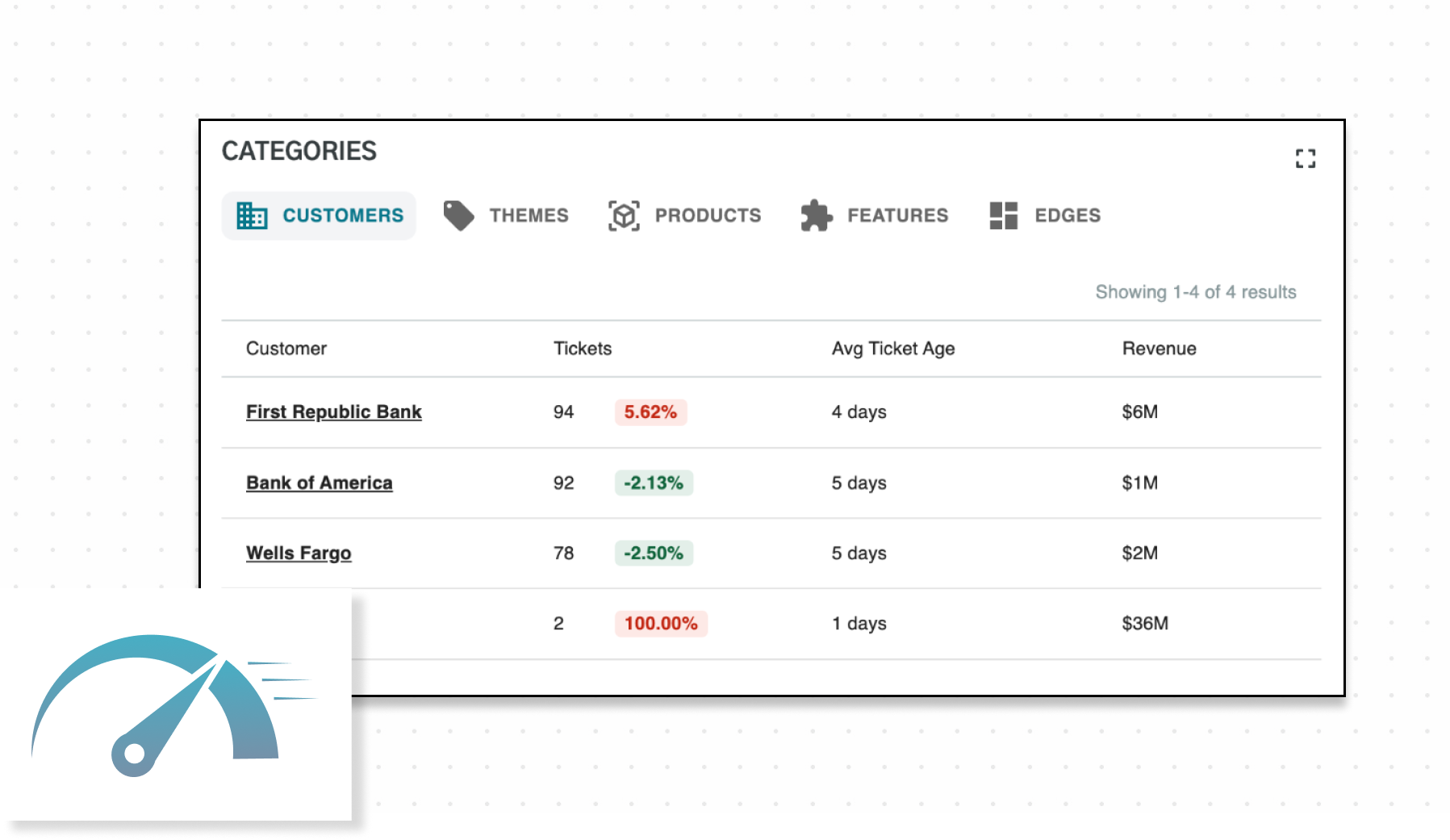
Task: Select the $6M revenue value
Action: tap(1140, 412)
